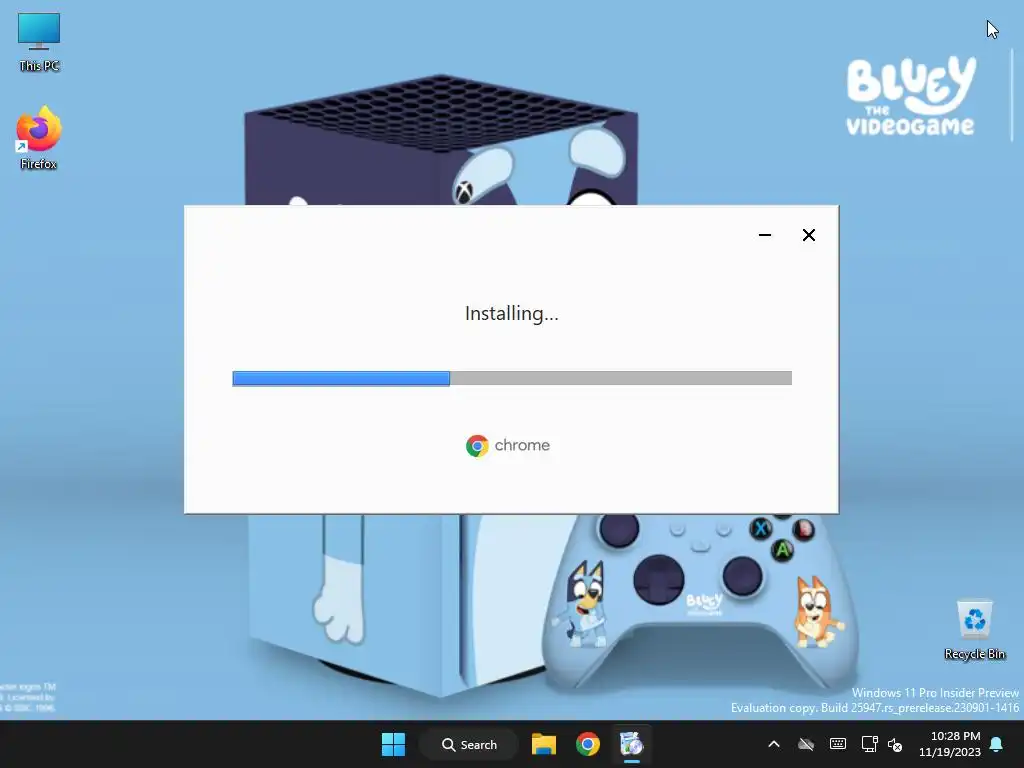The width and height of the screenshot is (1024, 768).
Task: Select the Recycle Bin icon
Action: coord(974,630)
